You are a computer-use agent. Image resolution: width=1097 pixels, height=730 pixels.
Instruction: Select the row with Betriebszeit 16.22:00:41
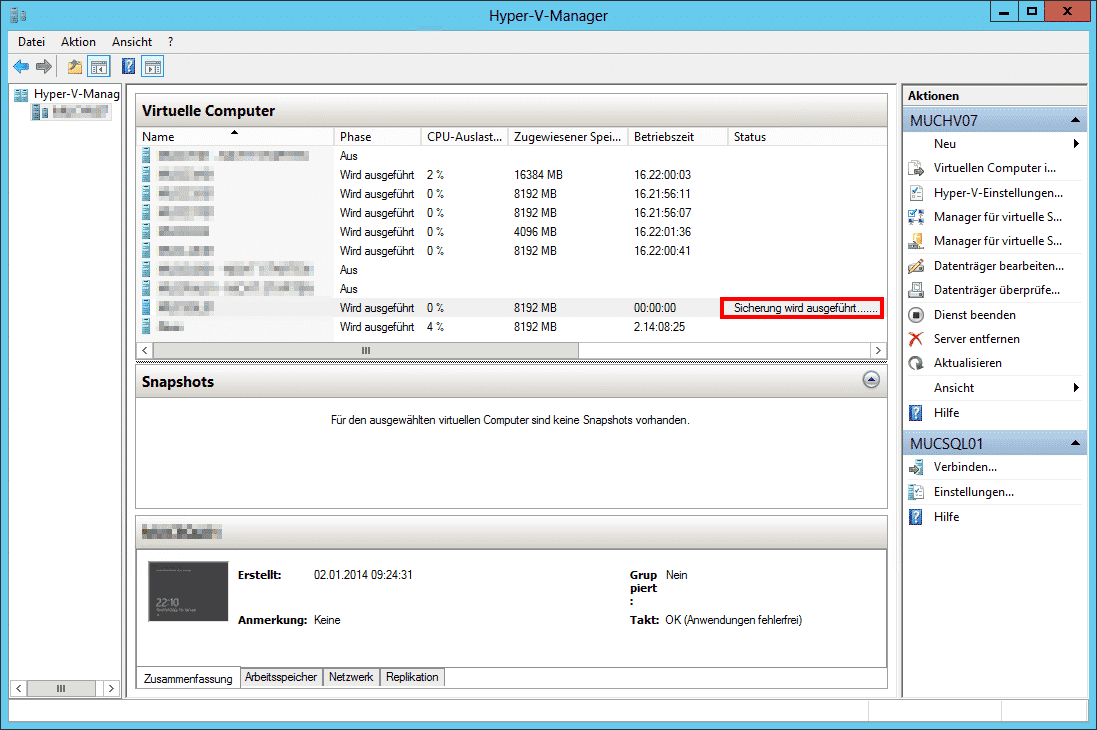coord(511,251)
